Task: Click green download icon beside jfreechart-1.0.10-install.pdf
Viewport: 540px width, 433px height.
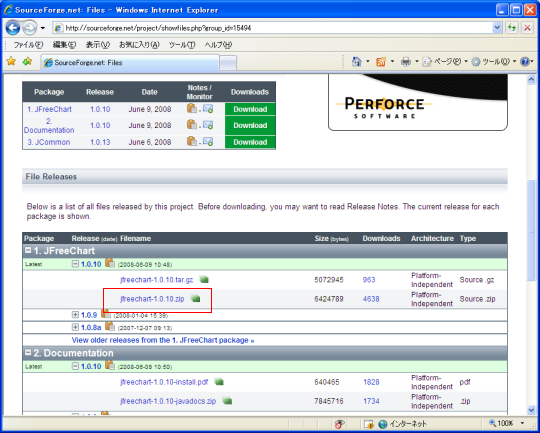Action: (219, 382)
